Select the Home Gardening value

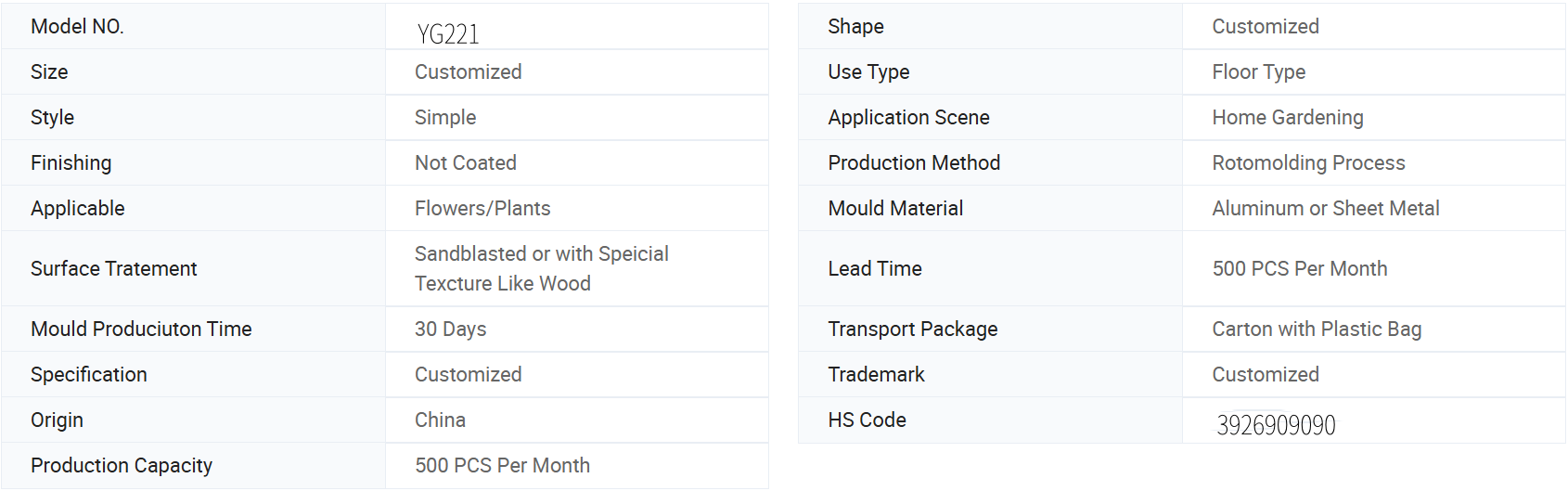coord(1288,118)
